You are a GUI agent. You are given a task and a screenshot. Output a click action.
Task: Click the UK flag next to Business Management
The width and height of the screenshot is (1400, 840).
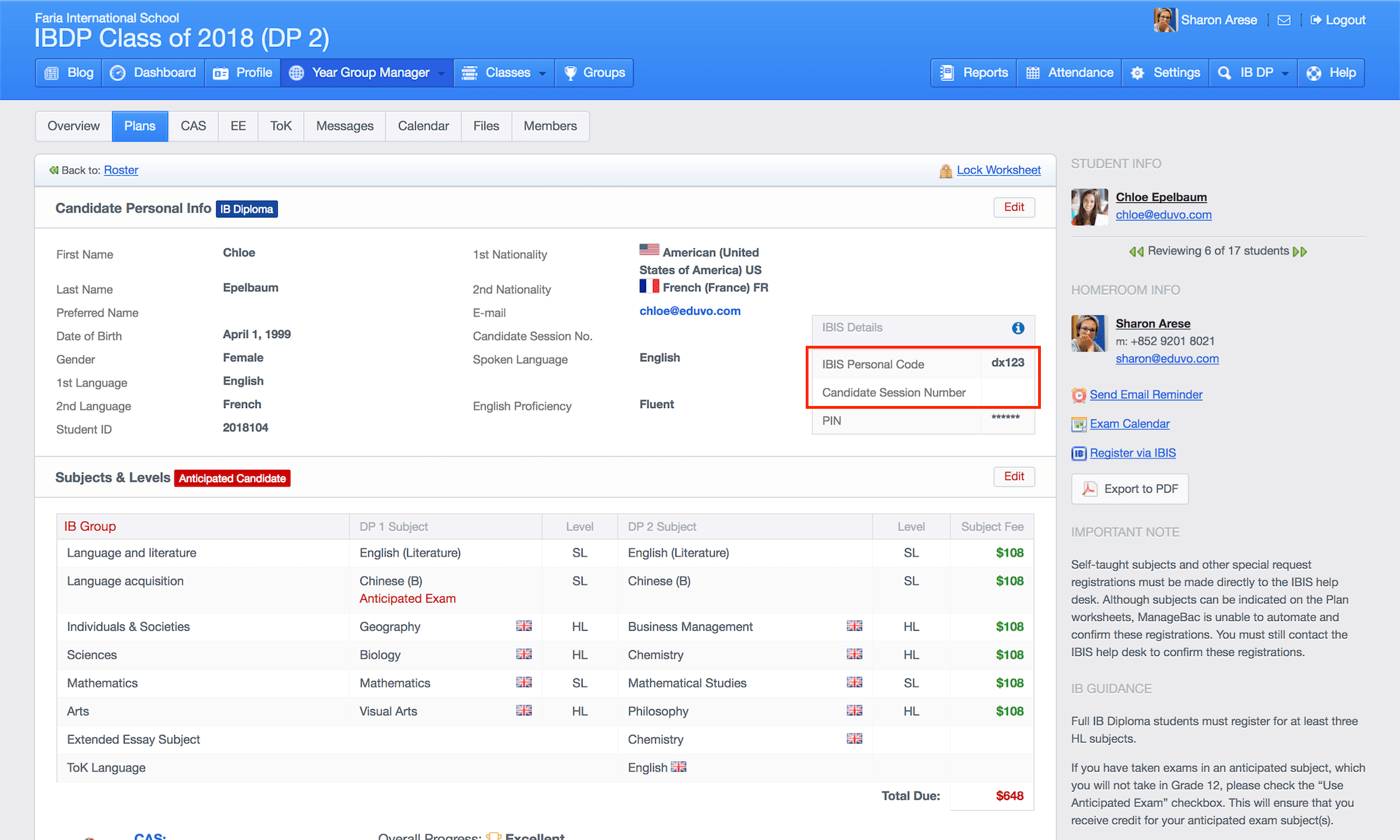(854, 626)
